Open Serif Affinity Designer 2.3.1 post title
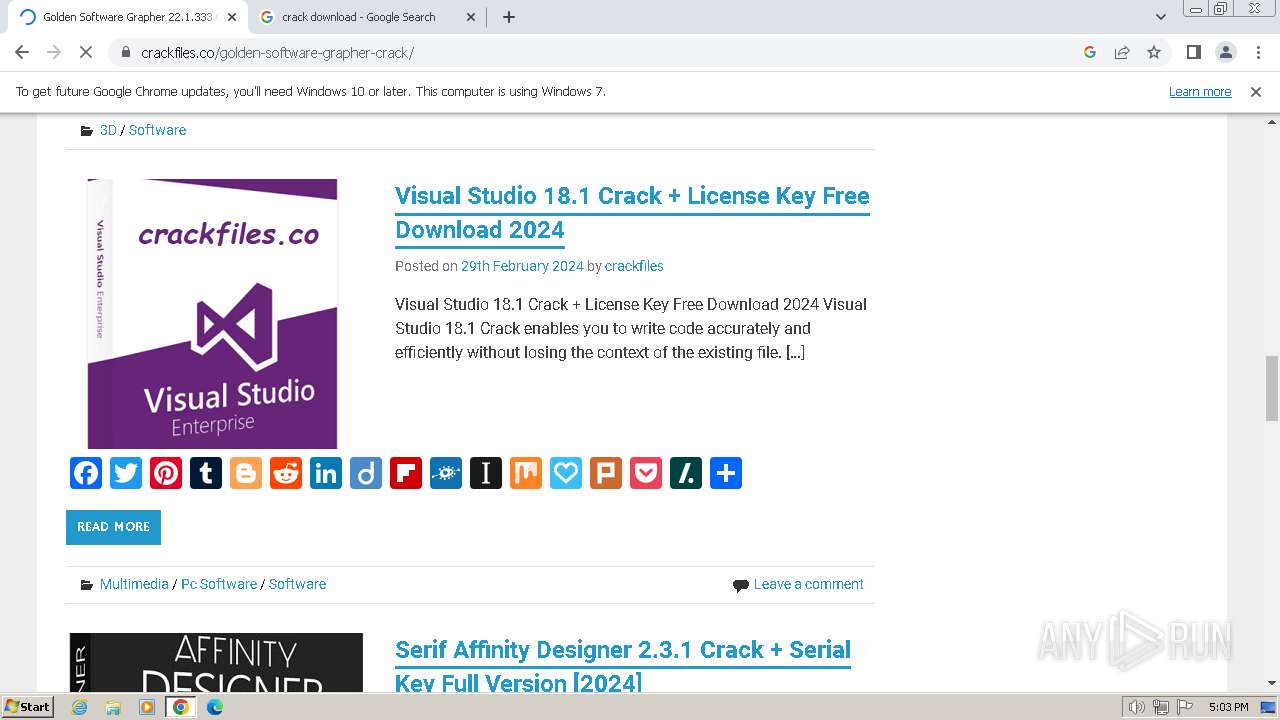The height and width of the screenshot is (720, 1280). point(623,666)
